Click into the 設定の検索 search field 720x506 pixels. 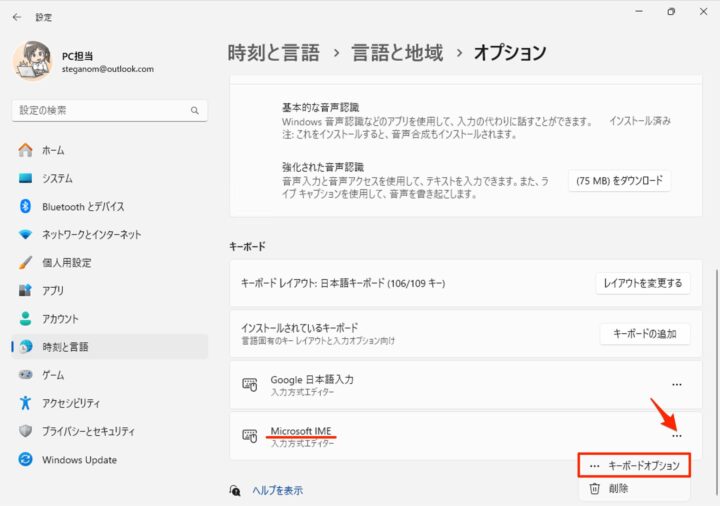[x=109, y=111]
